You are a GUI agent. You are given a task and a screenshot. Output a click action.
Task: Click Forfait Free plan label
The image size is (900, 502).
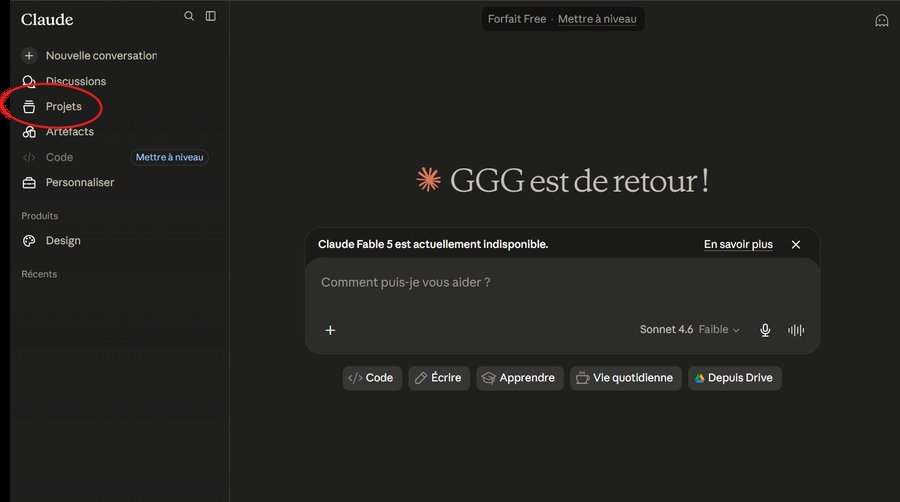click(x=517, y=19)
